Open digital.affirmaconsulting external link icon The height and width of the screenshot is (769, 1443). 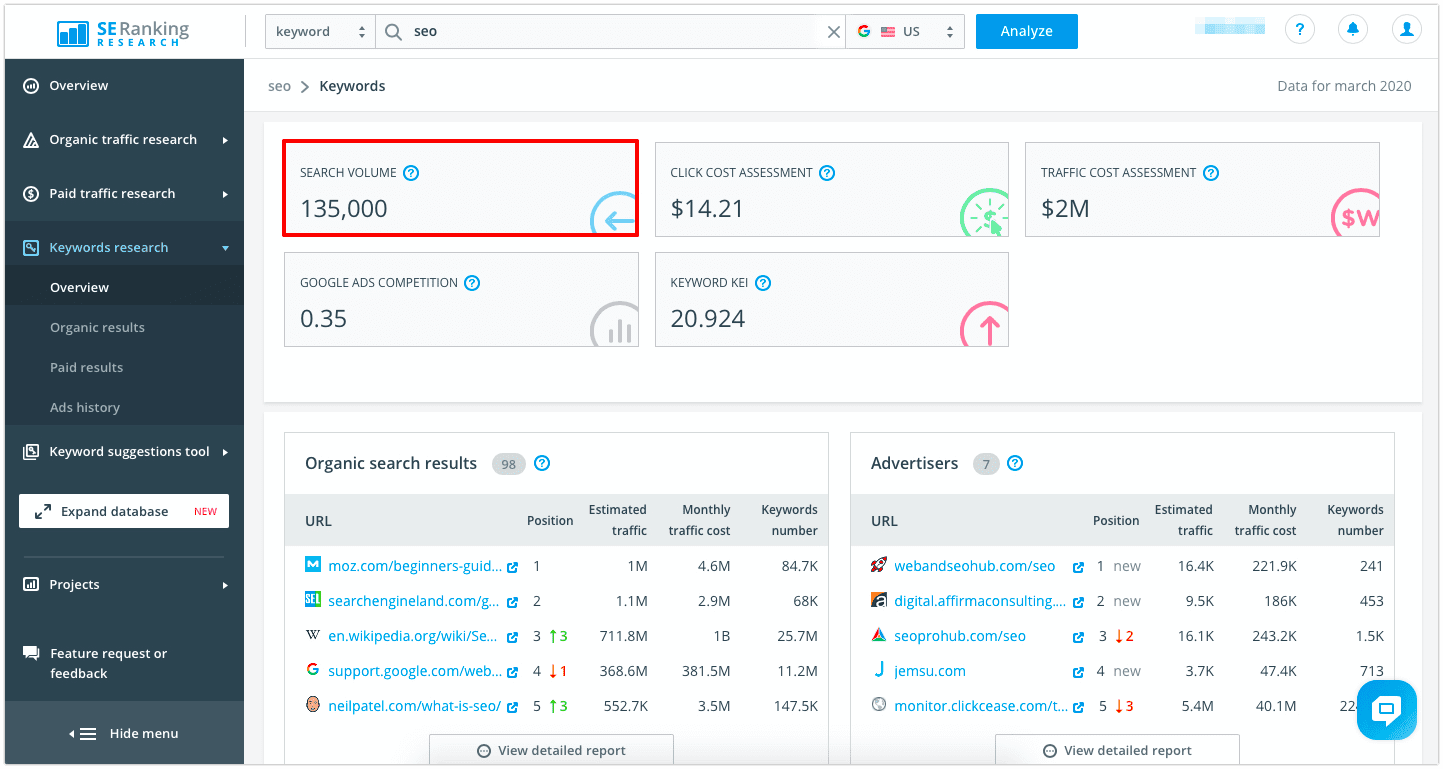click(1079, 602)
